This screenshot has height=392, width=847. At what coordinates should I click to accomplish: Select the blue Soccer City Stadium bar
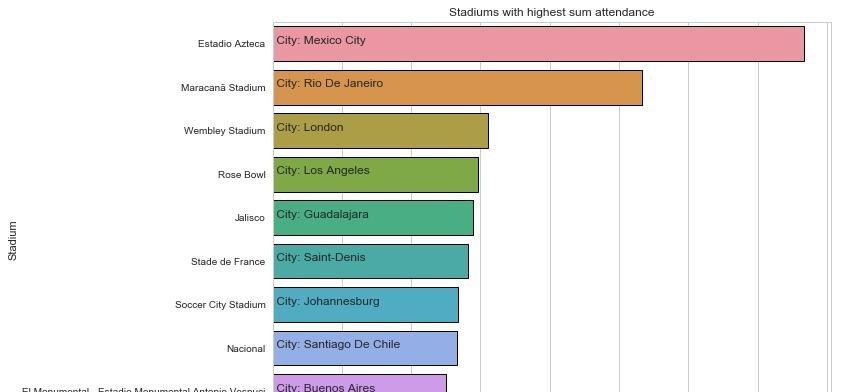(366, 305)
